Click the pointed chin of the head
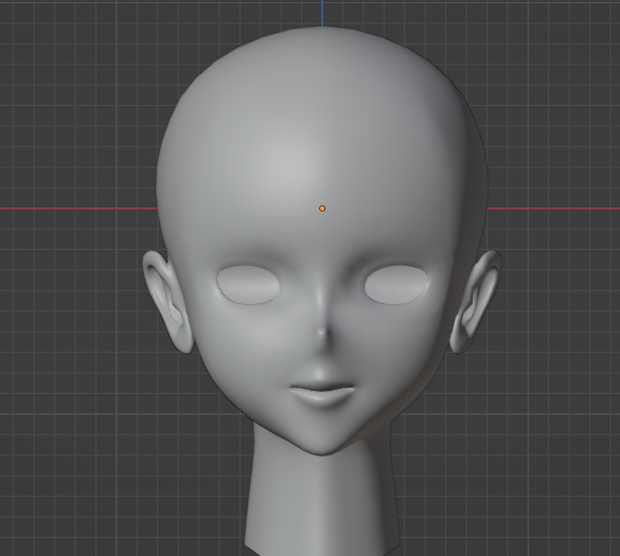This screenshot has width=620, height=556. point(322,450)
